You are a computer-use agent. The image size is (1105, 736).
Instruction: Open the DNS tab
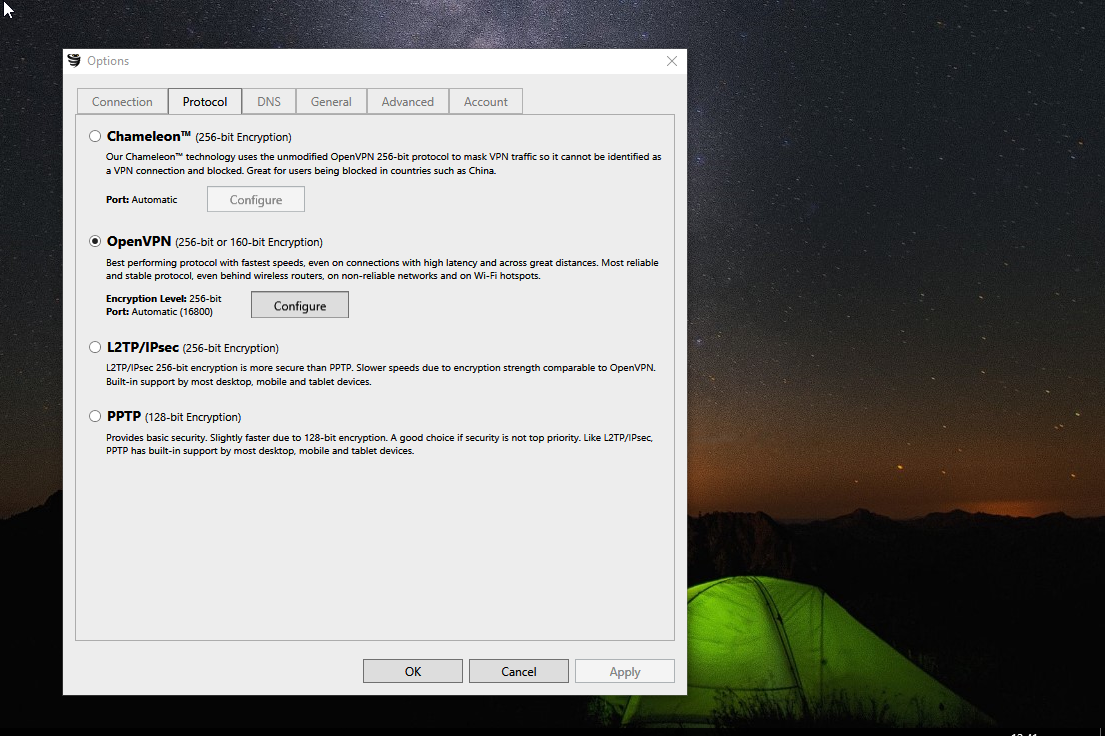(x=268, y=102)
